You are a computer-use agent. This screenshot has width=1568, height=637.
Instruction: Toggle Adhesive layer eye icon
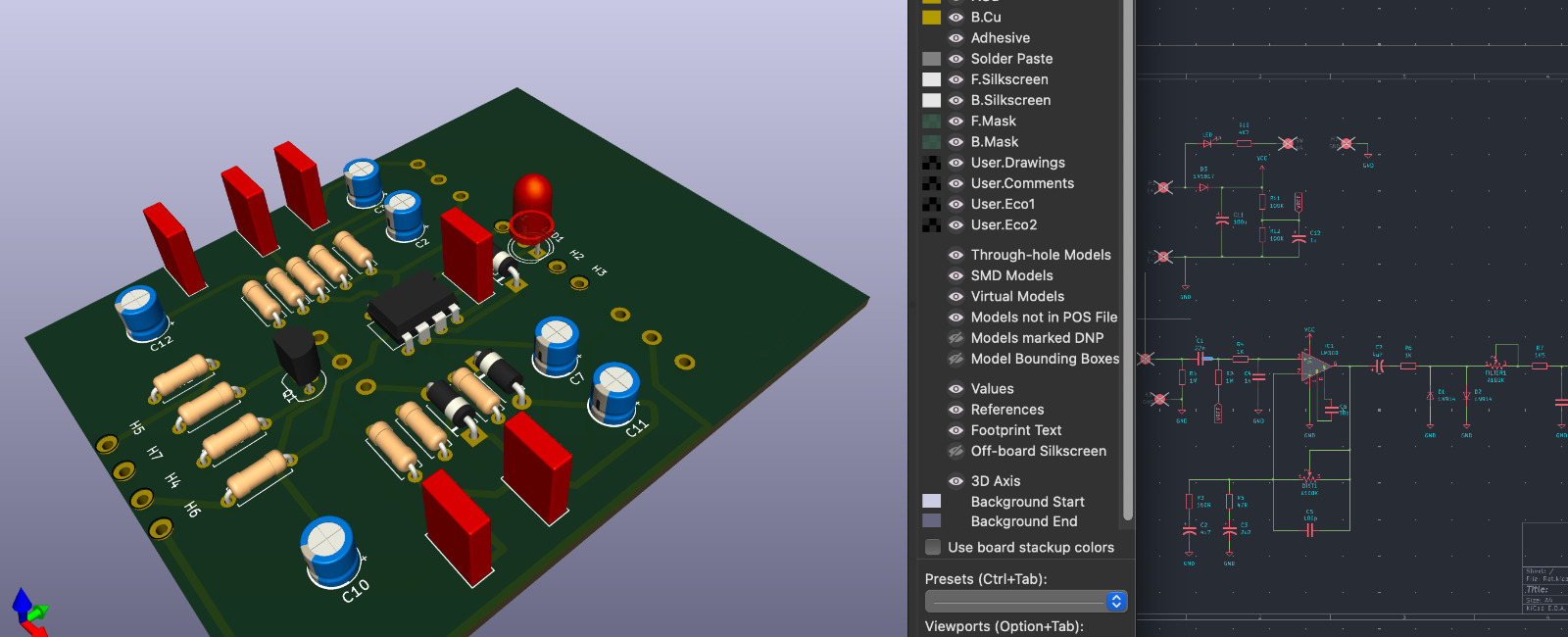tap(955, 38)
